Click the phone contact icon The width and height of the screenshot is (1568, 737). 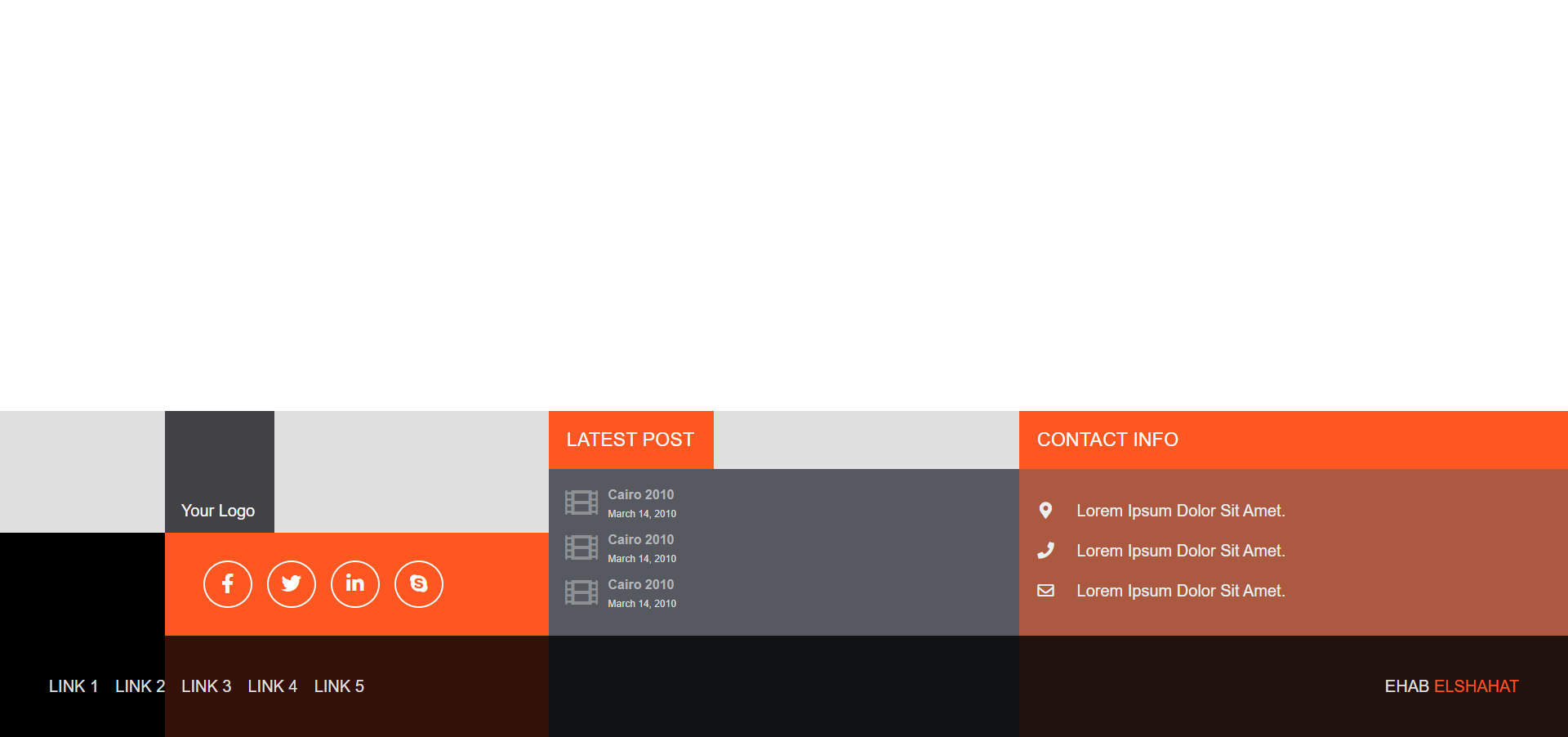pos(1045,551)
